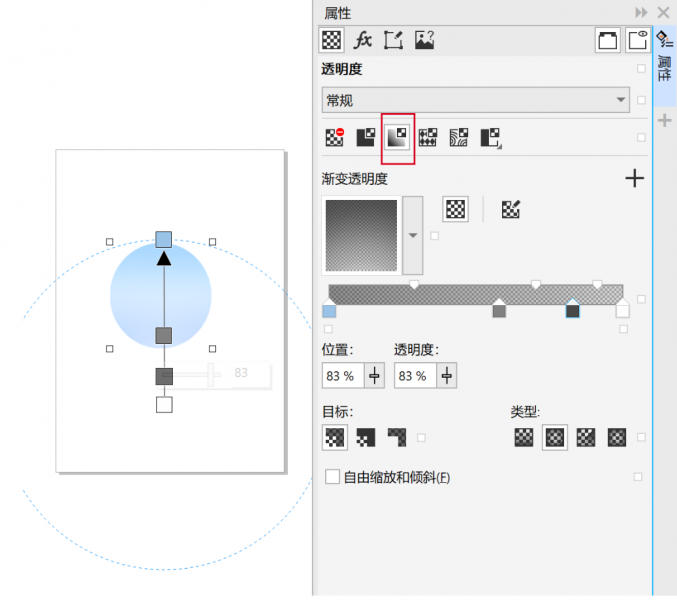677x600 pixels.
Task: Choose first 类型 icon, linear transparency
Action: (524, 438)
